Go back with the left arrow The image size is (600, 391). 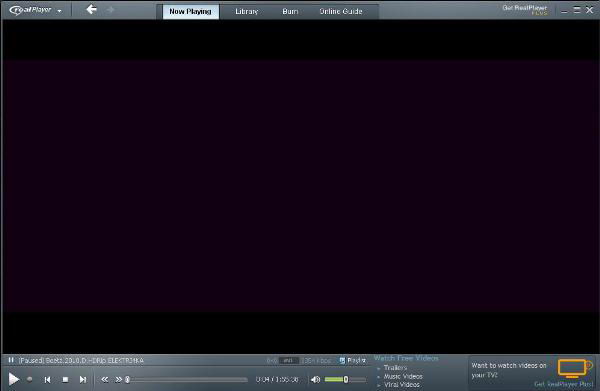pos(91,9)
